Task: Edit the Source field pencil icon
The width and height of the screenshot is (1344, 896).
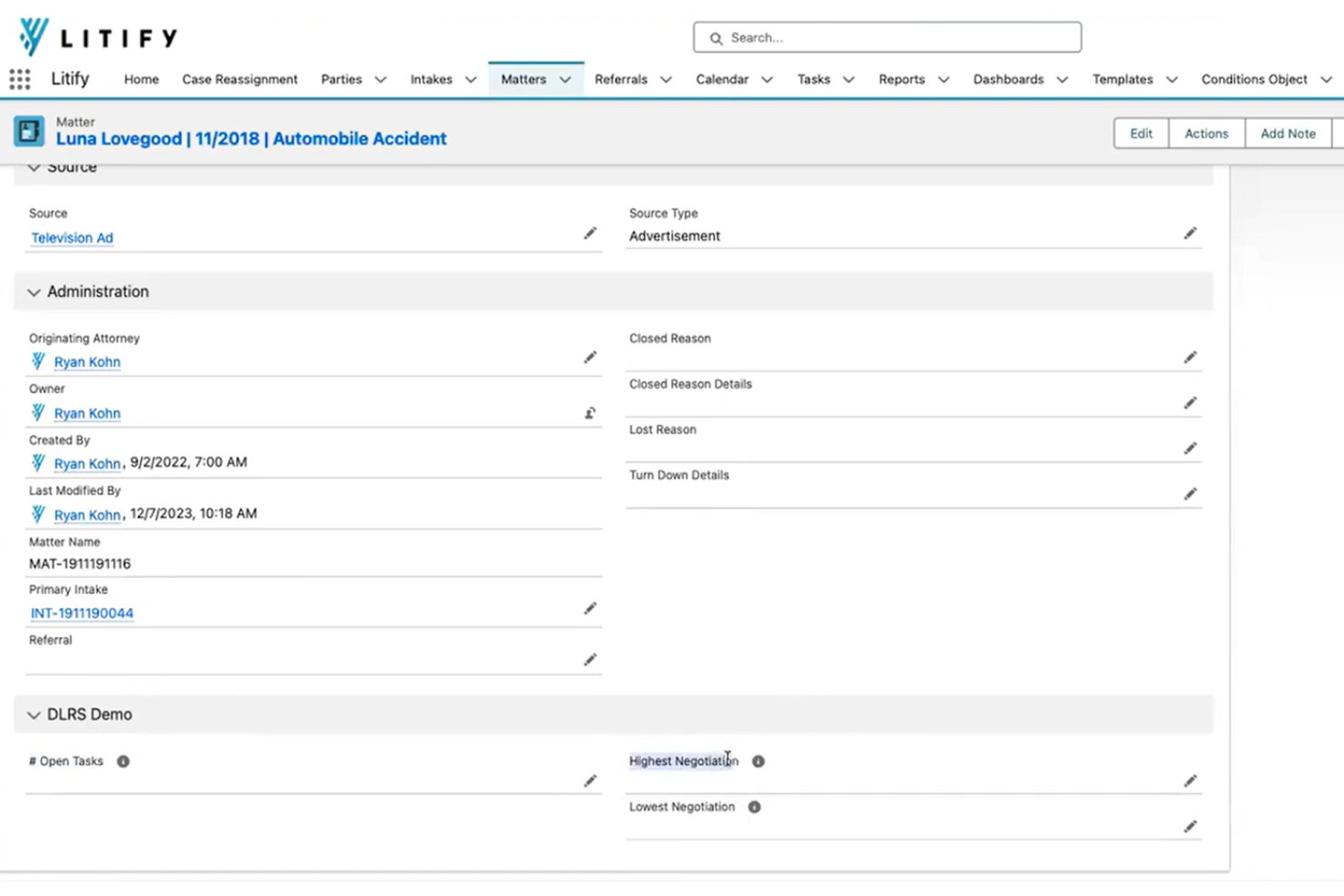Action: coord(590,233)
